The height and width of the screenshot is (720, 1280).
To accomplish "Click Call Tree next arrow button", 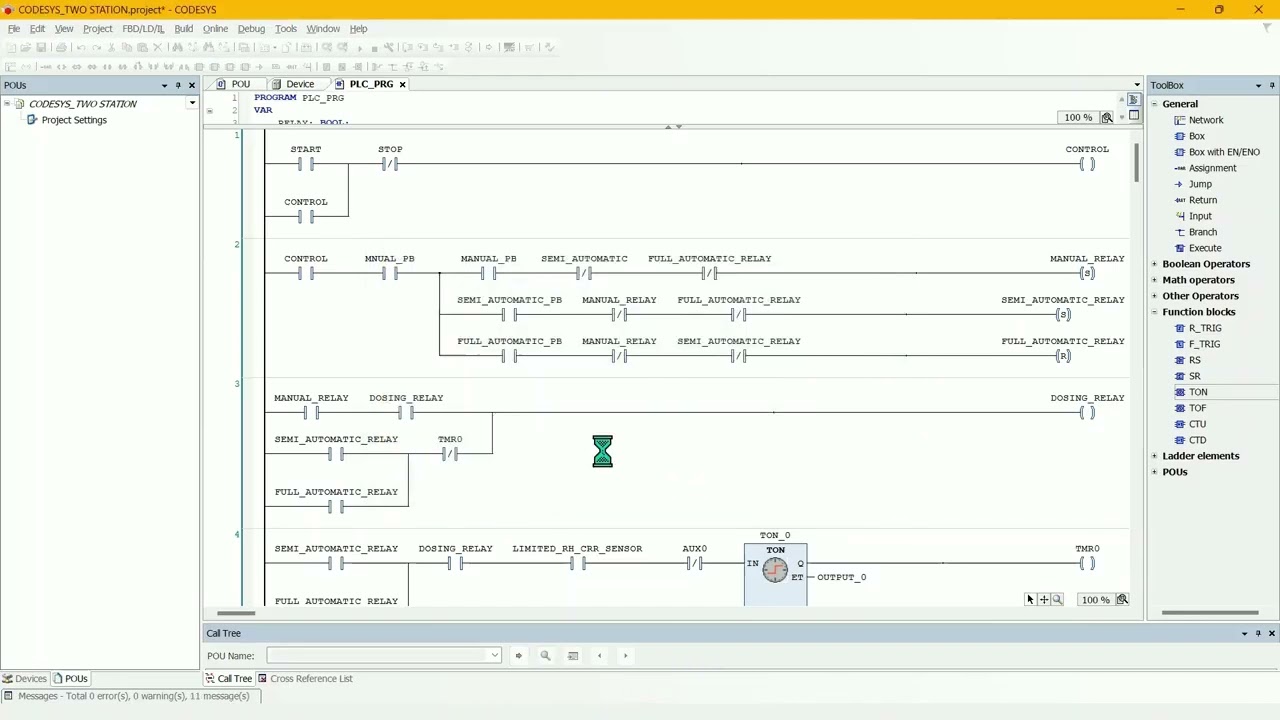I will point(625,656).
